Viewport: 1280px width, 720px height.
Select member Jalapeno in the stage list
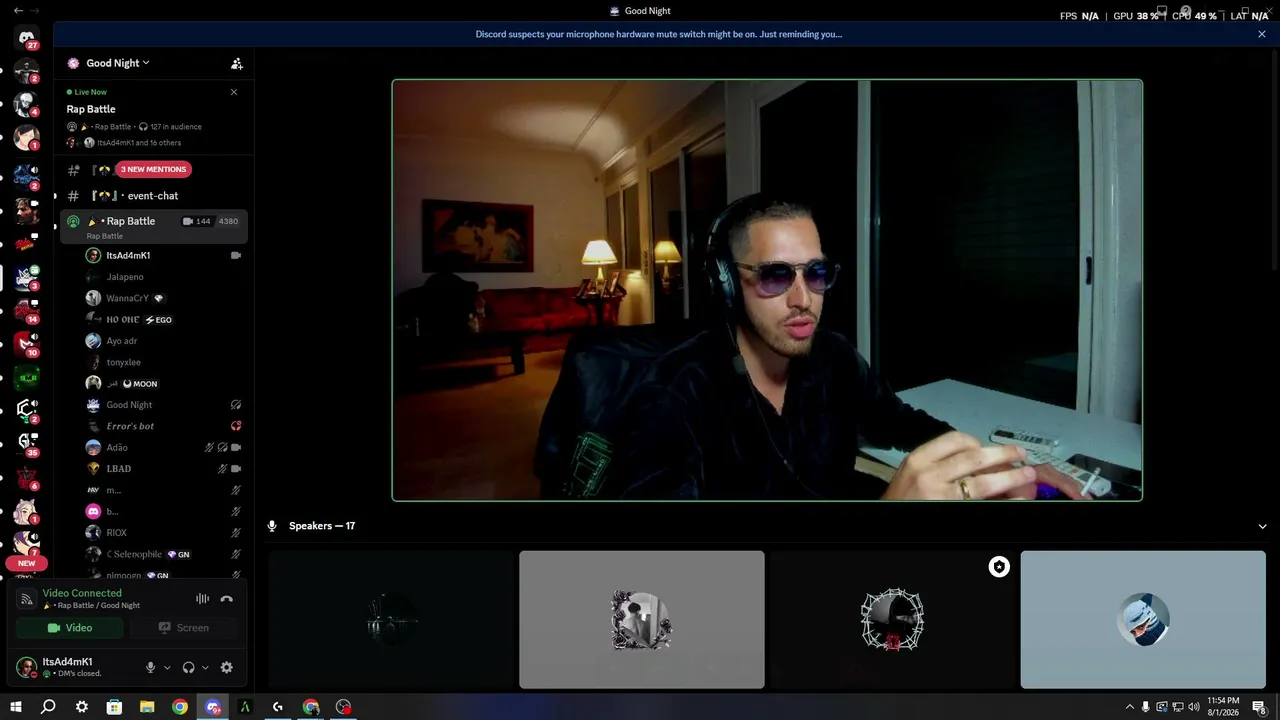click(153, 277)
